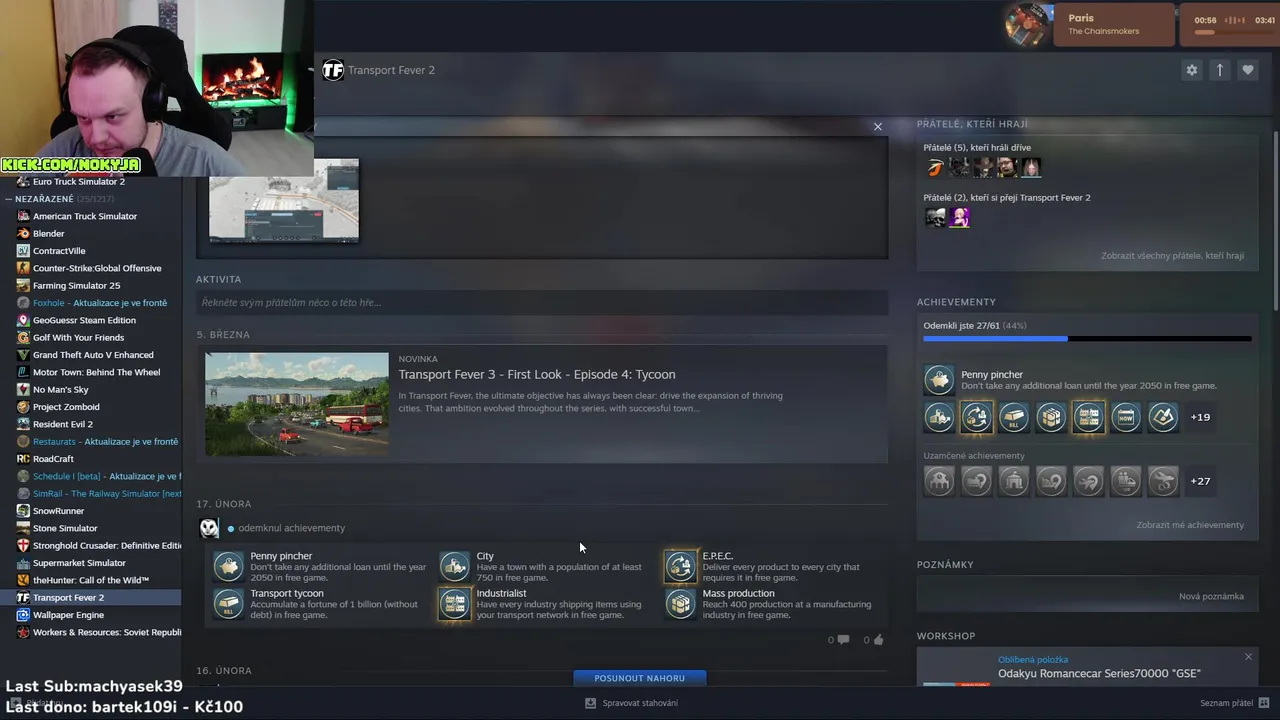Open Euro Truck Simulator 2 icon in library
Viewport: 1280px width, 720px height.
click(23, 182)
